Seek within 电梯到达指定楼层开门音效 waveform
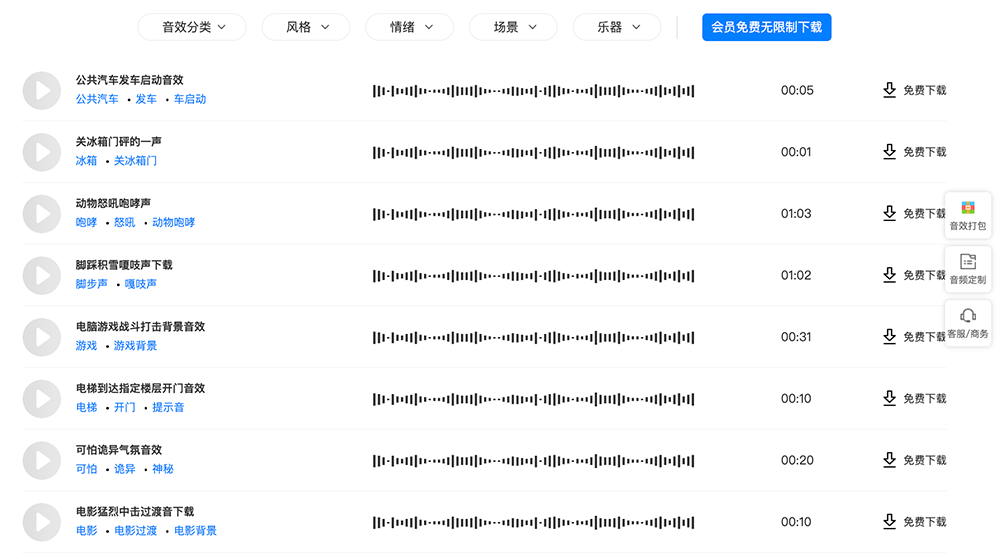Image resolution: width=1000 pixels, height=559 pixels. (x=533, y=399)
